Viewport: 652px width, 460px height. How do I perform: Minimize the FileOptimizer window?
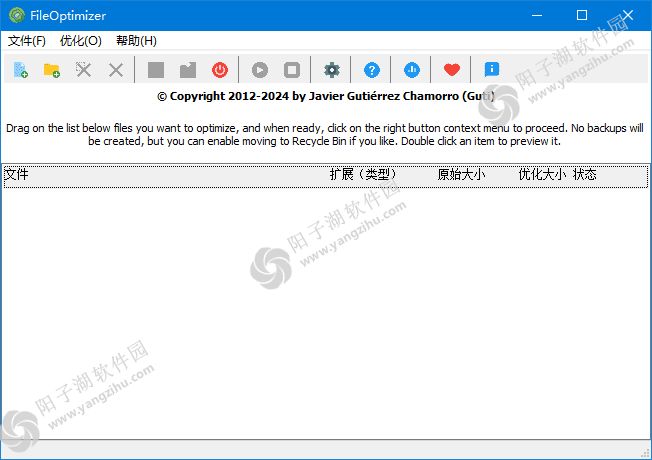(x=537, y=15)
